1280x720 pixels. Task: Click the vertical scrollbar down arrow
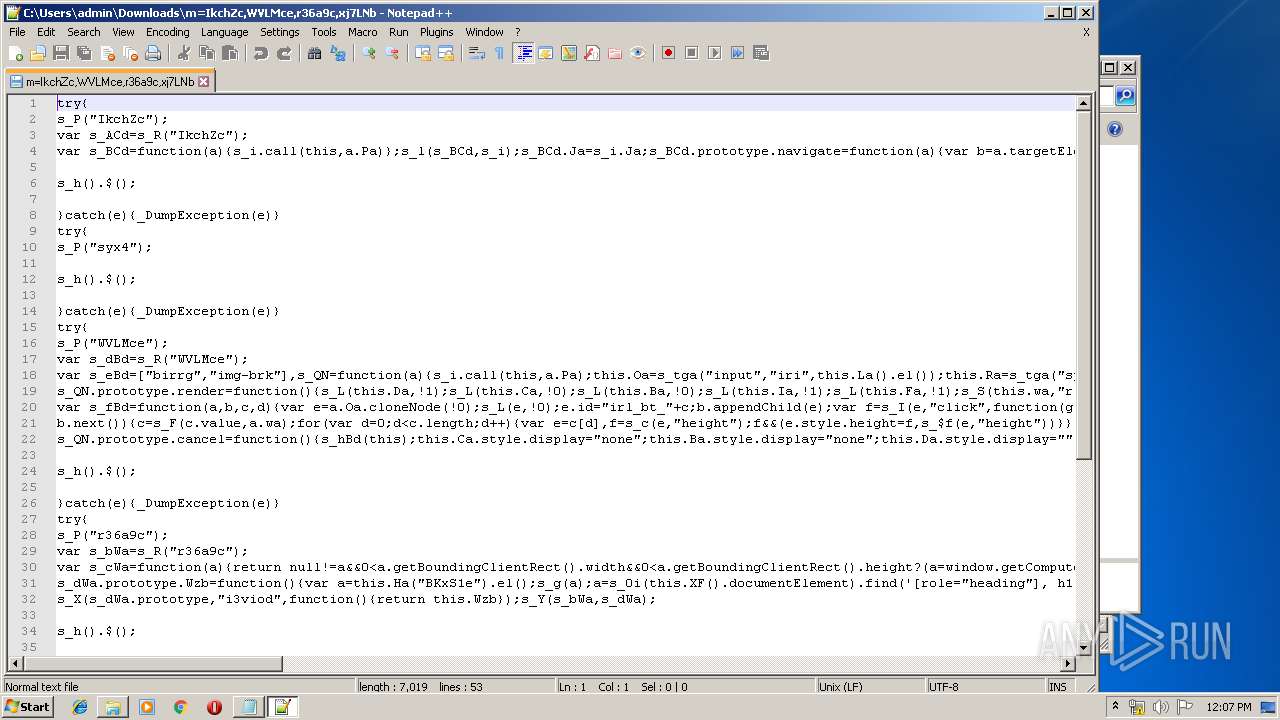[x=1083, y=649]
